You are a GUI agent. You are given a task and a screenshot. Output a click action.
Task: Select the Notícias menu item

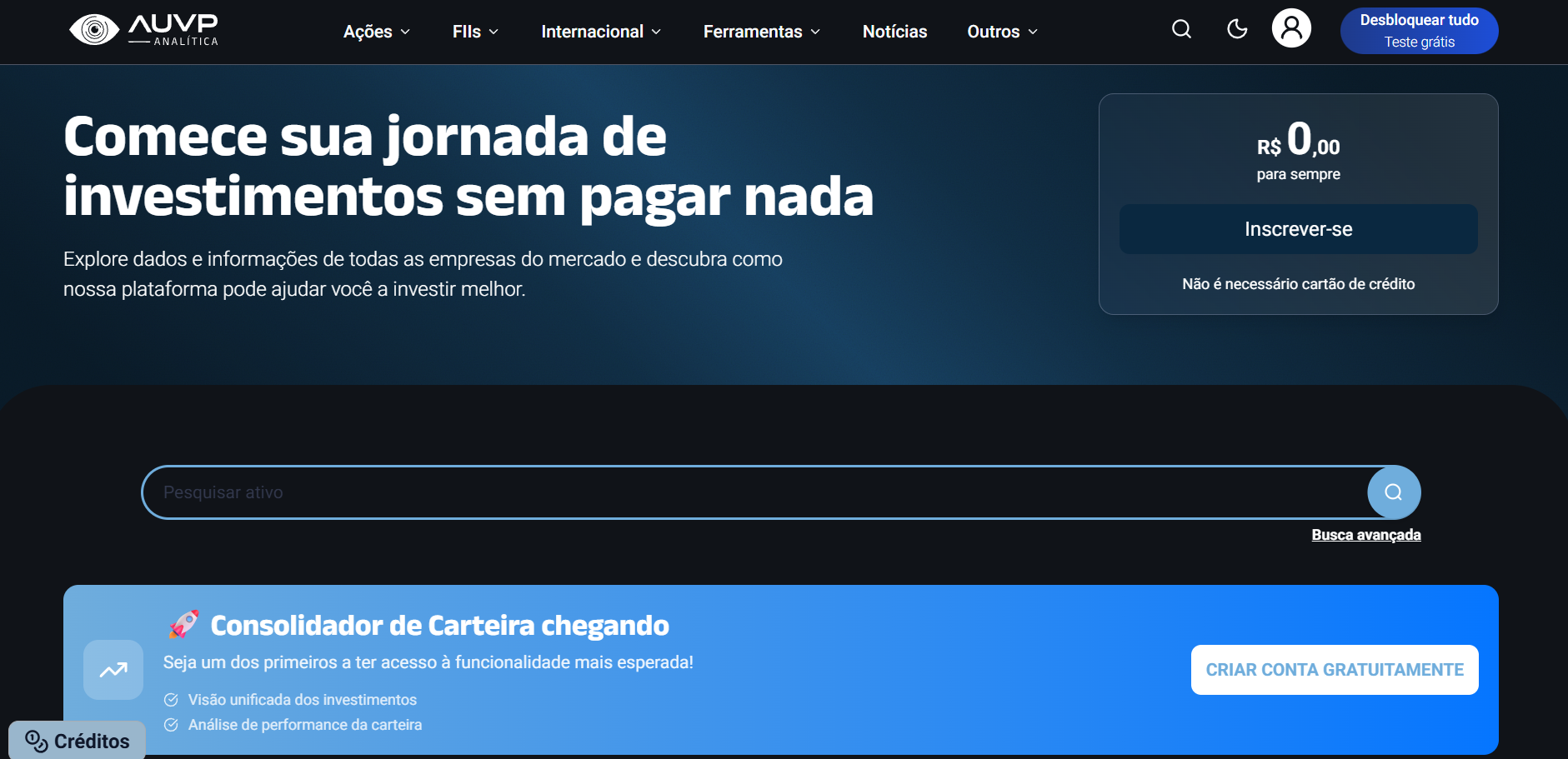[x=894, y=32]
